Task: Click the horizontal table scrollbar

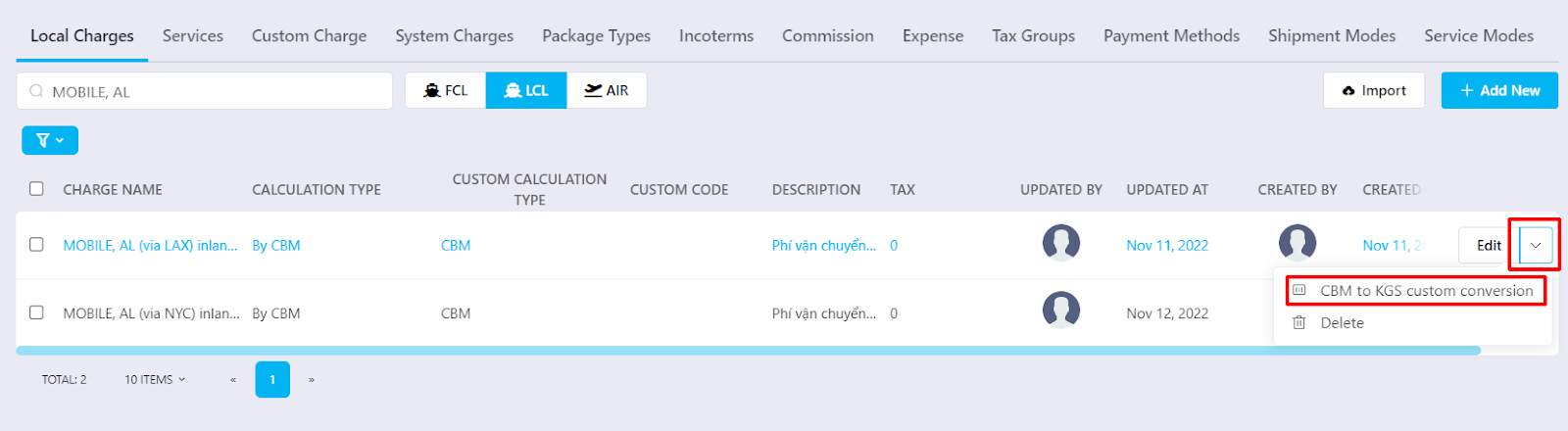Action: click(x=748, y=350)
